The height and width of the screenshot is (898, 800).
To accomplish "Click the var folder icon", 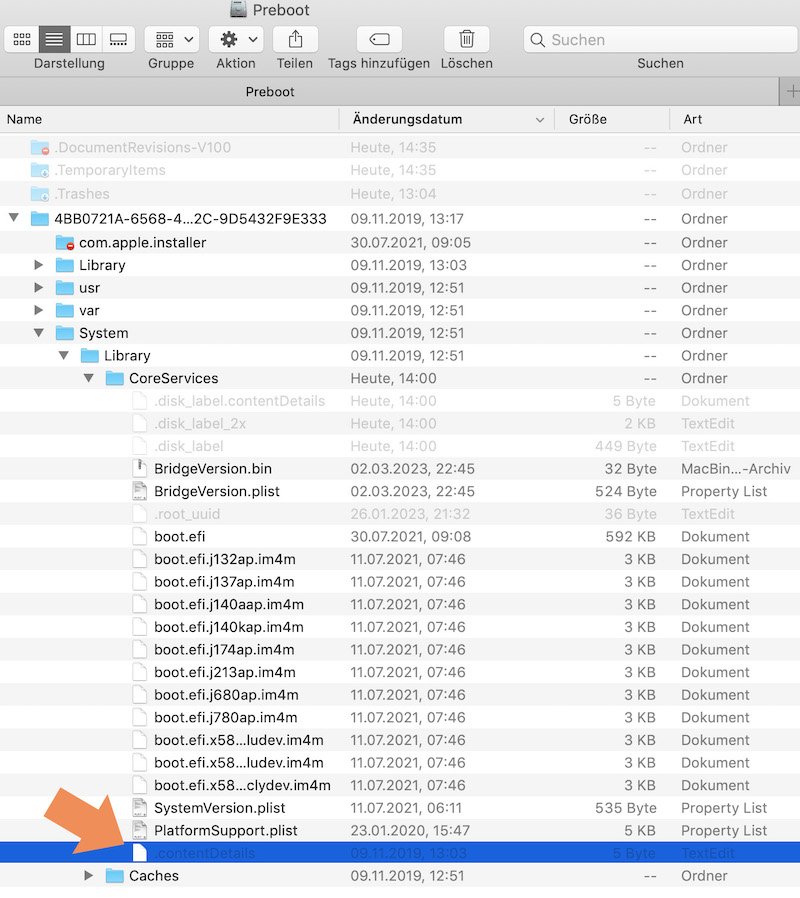I will click(65, 310).
